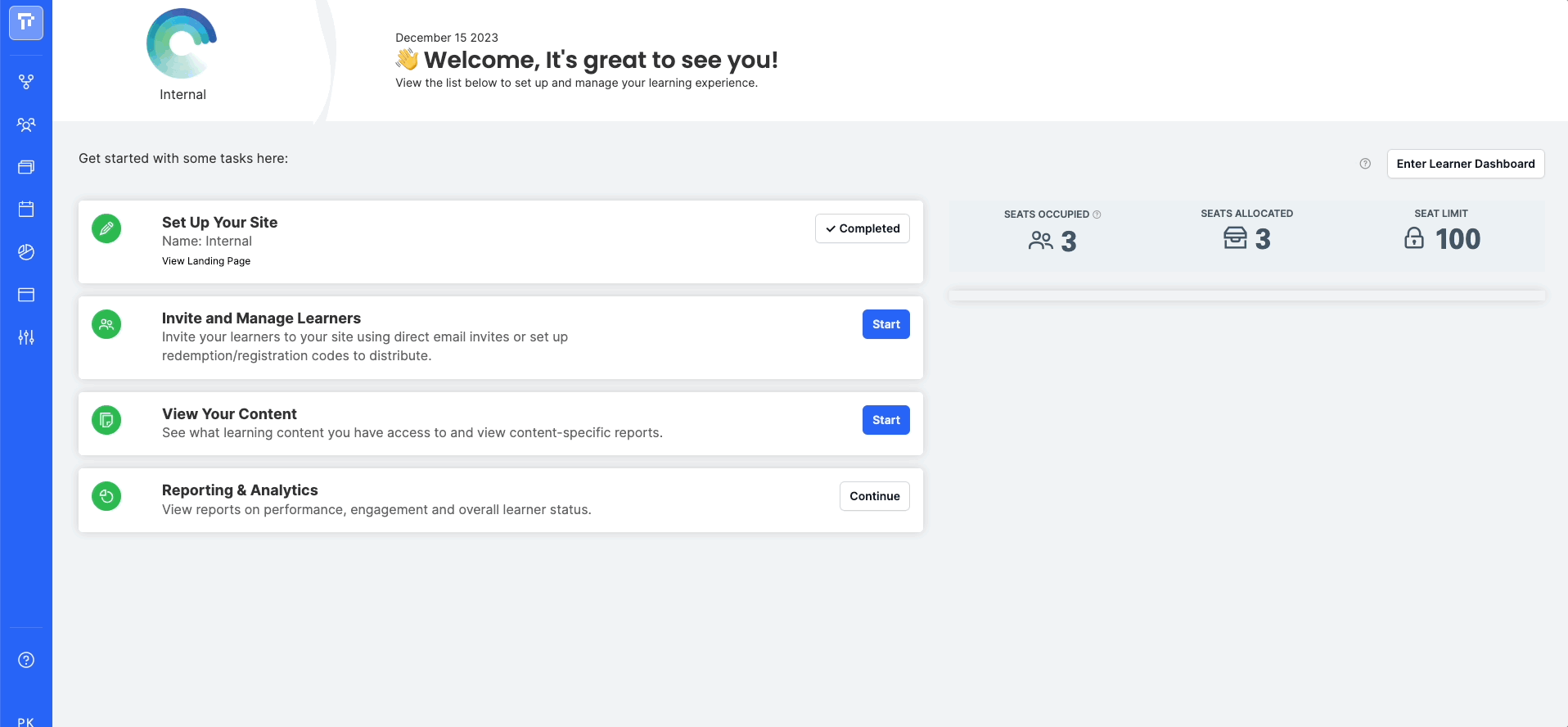Click the seats occupied info tooltip icon
Viewport: 1568px width, 727px height.
(1097, 214)
